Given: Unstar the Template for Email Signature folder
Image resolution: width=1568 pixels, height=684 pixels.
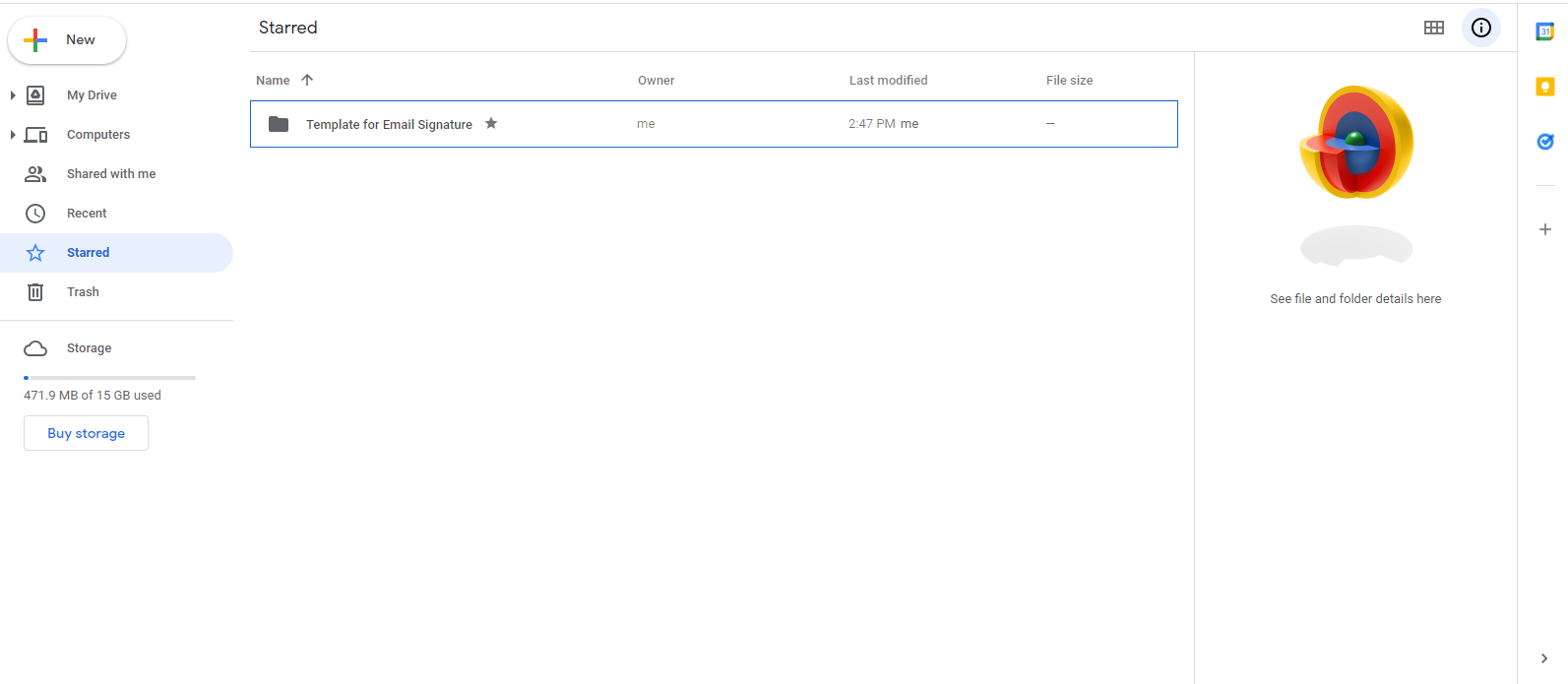Looking at the screenshot, I should click(491, 123).
